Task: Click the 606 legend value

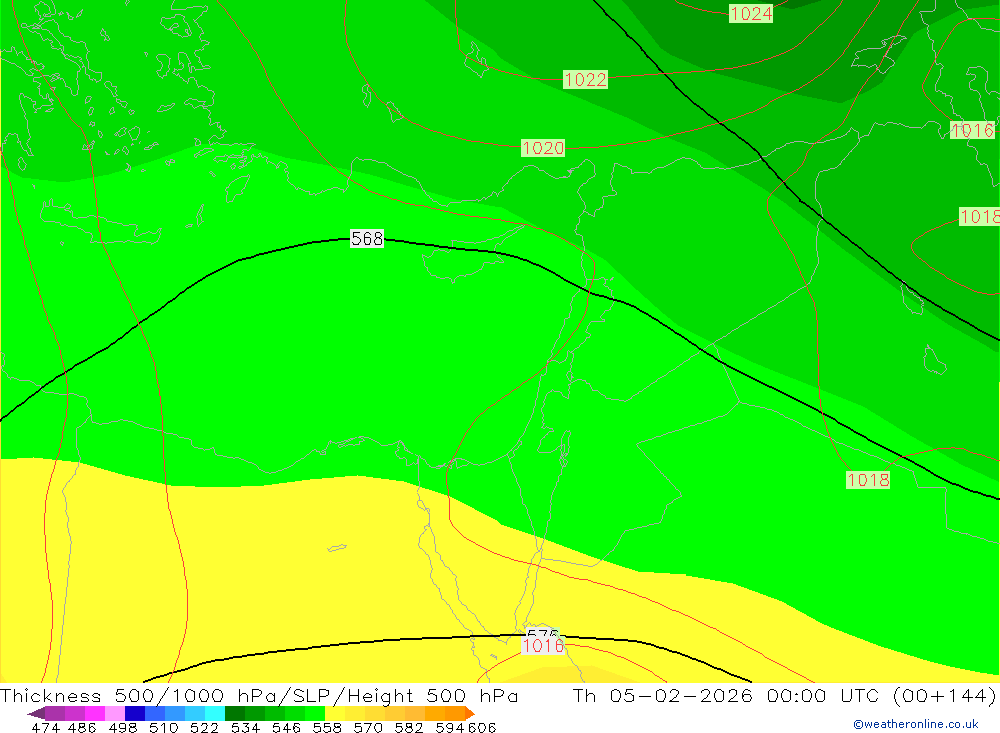Action: [x=482, y=727]
